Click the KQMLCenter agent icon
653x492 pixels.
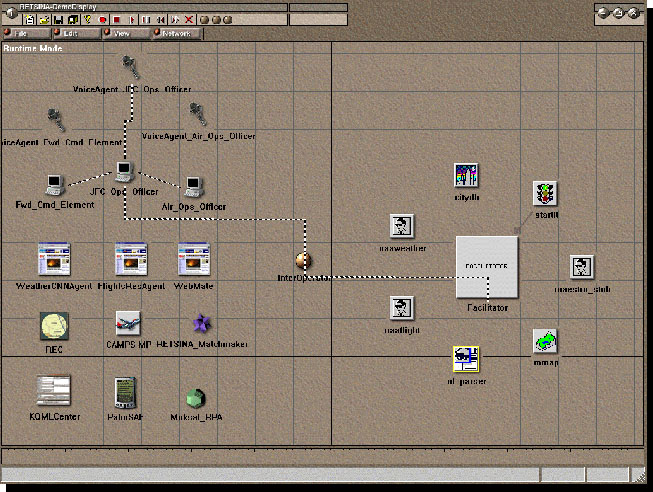pyautogui.click(x=53, y=391)
